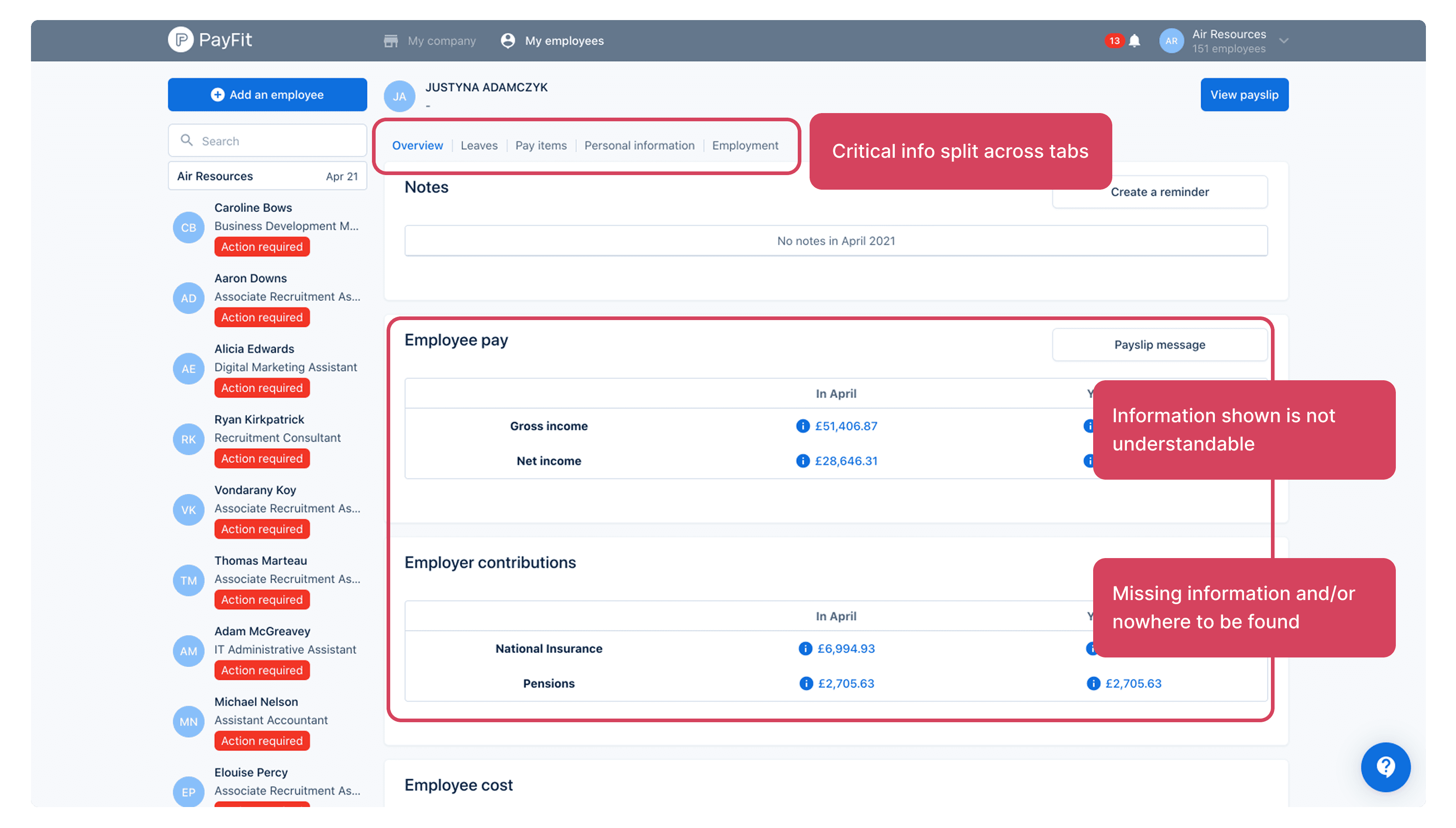Open the Air Resources Apr 21 period selector
The width and height of the screenshot is (1456, 828).
[x=267, y=176]
